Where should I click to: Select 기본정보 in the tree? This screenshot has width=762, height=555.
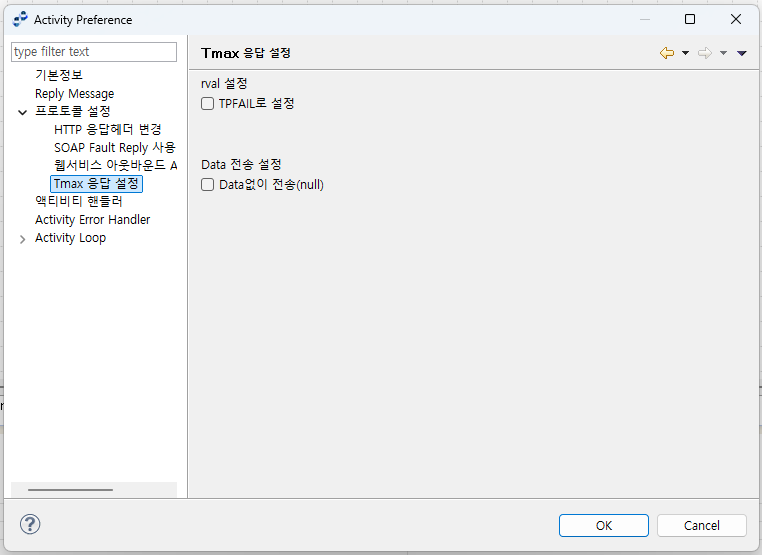(59, 75)
